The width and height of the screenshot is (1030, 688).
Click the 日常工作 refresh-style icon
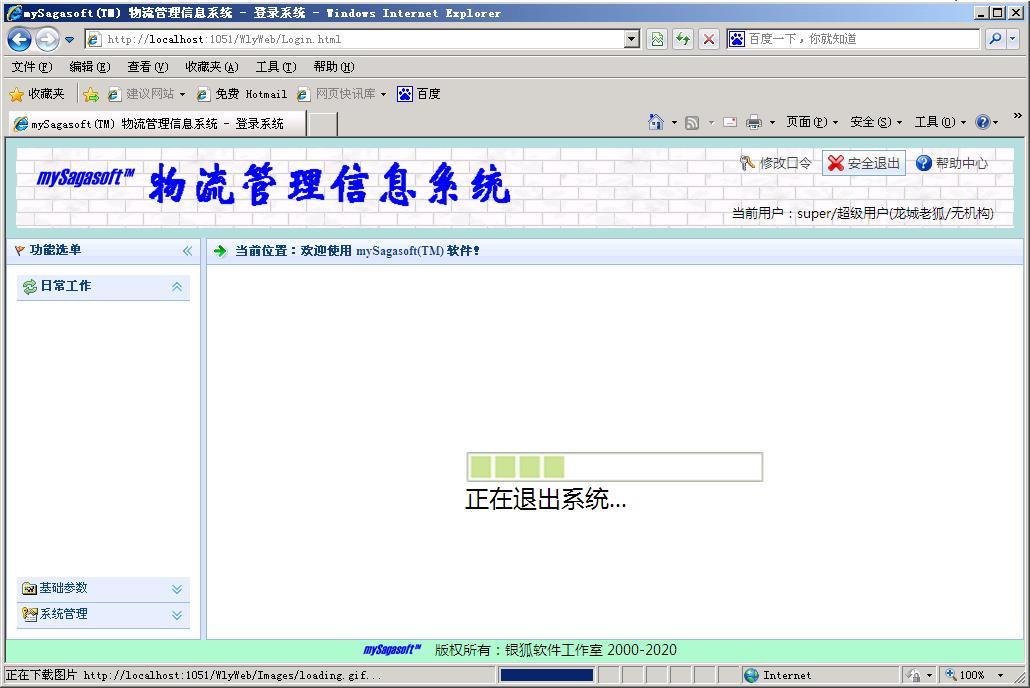pyautogui.click(x=30, y=287)
